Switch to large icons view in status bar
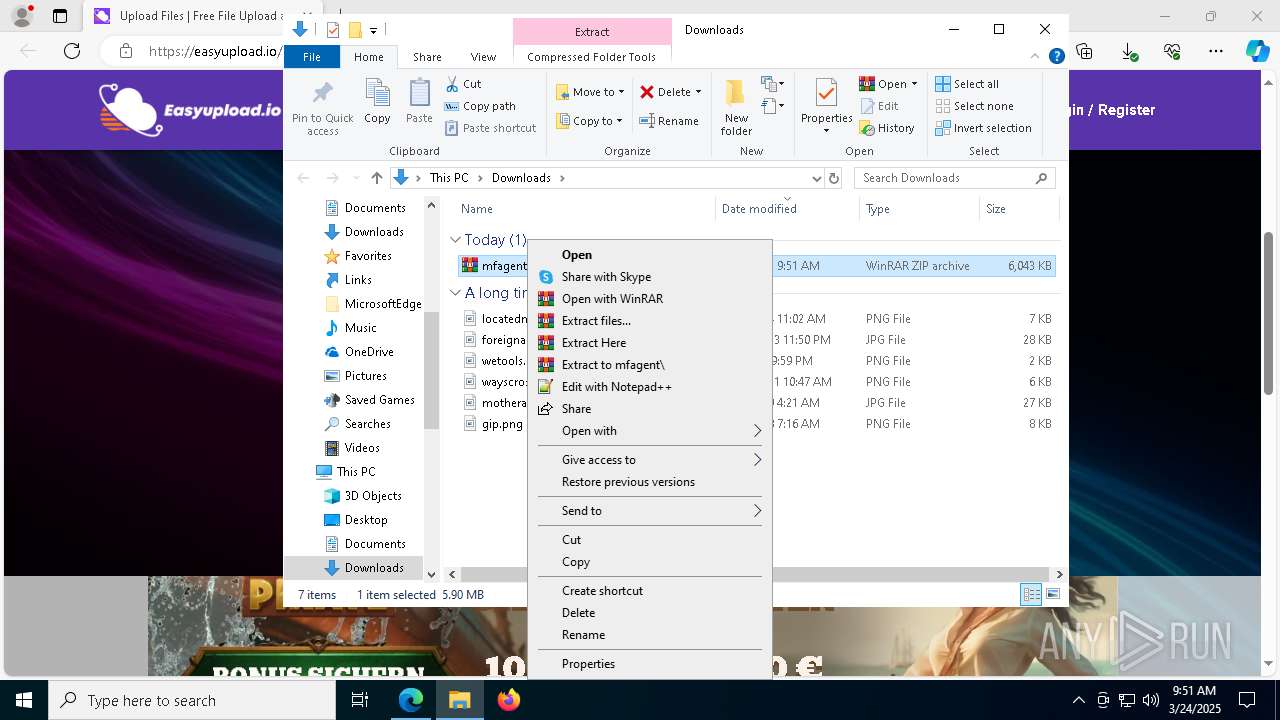 pyautogui.click(x=1053, y=594)
